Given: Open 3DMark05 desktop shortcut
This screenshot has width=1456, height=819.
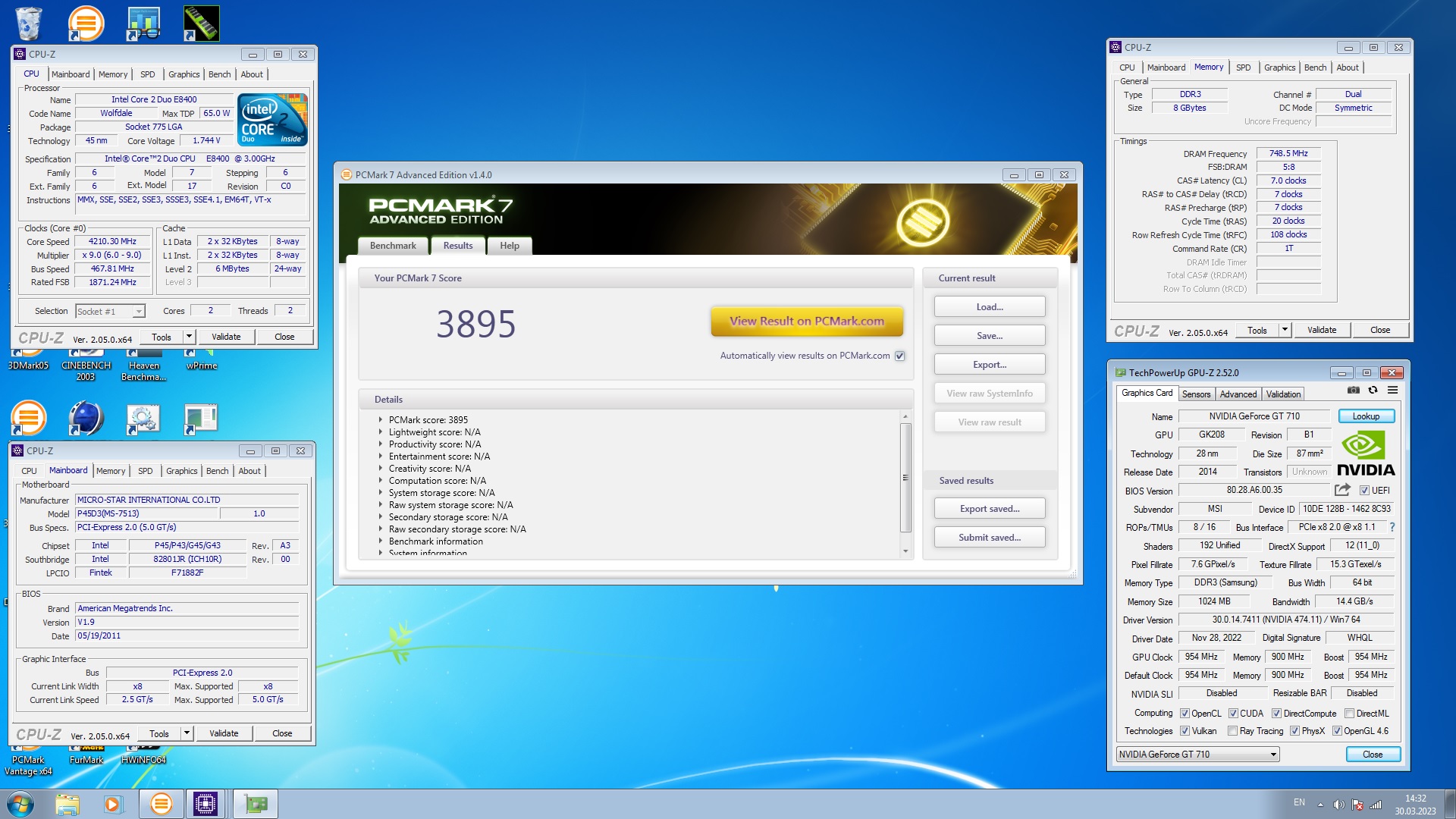Looking at the screenshot, I should point(28,359).
